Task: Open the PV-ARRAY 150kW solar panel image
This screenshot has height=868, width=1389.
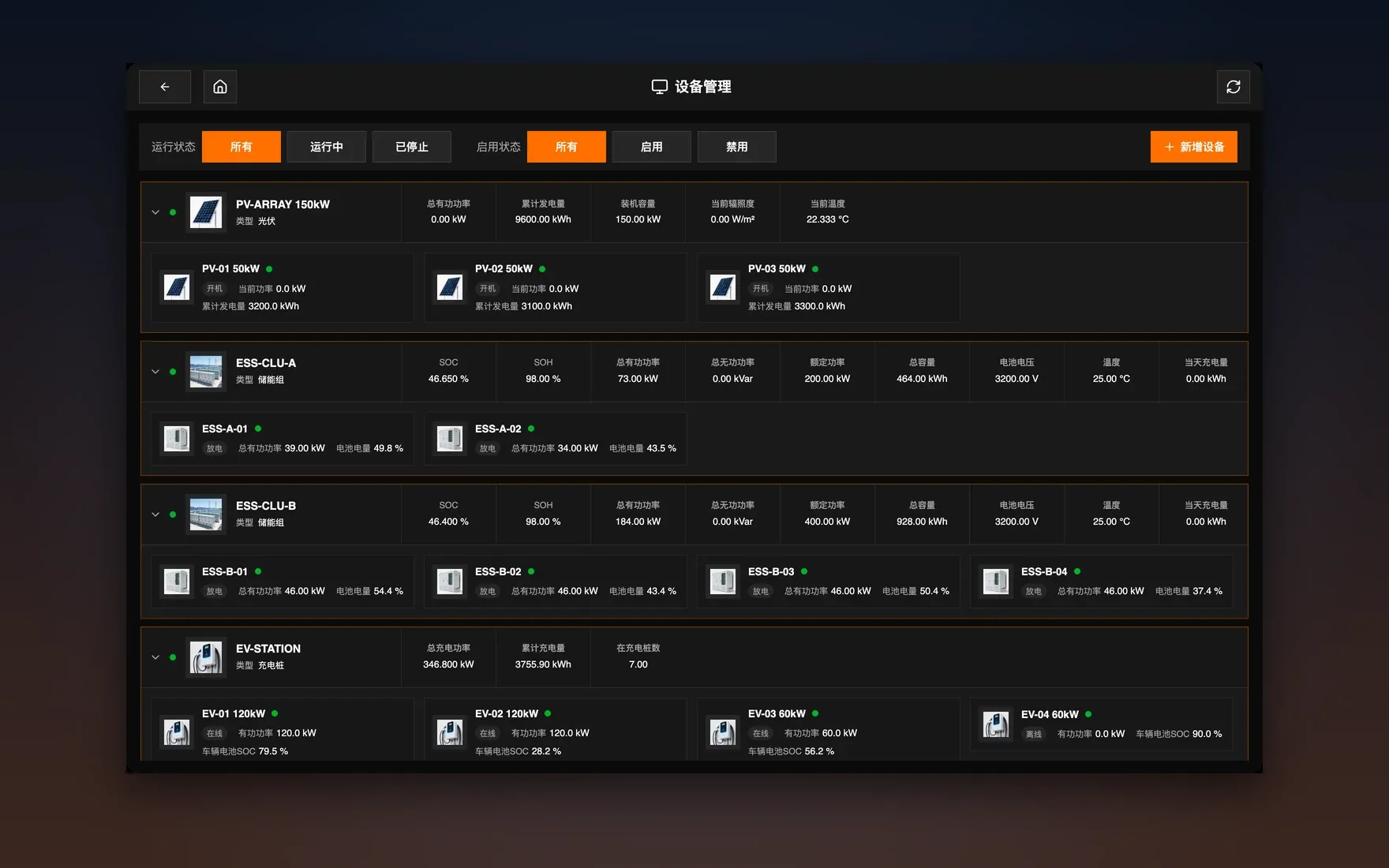Action: coord(206,212)
